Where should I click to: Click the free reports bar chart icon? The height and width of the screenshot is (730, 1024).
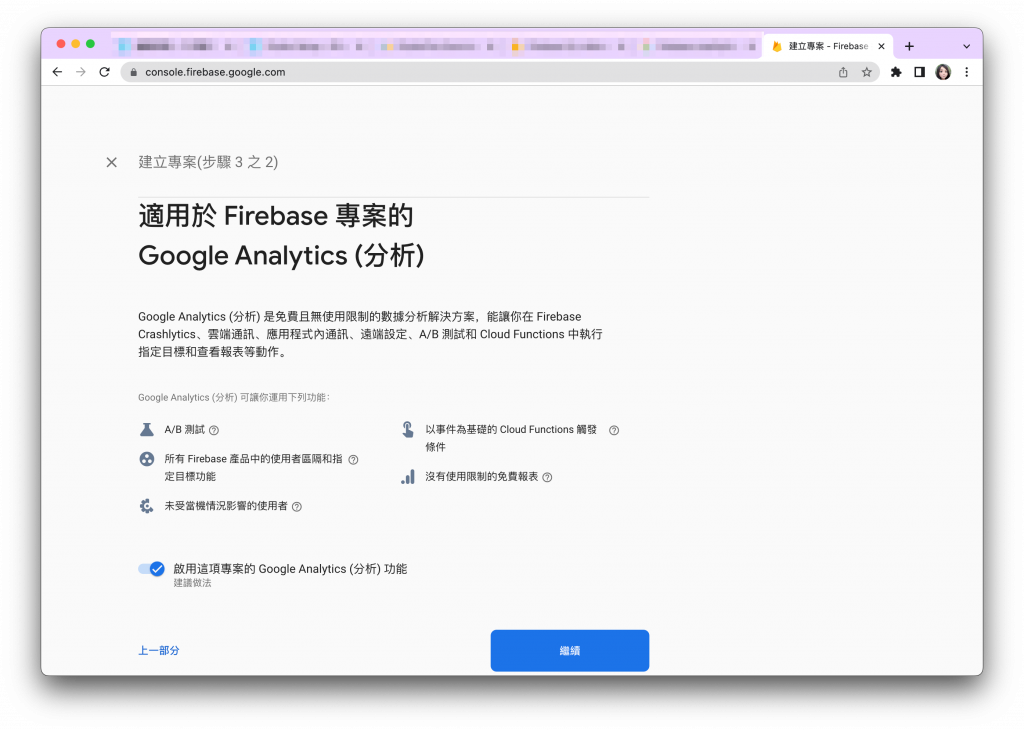coord(408,477)
